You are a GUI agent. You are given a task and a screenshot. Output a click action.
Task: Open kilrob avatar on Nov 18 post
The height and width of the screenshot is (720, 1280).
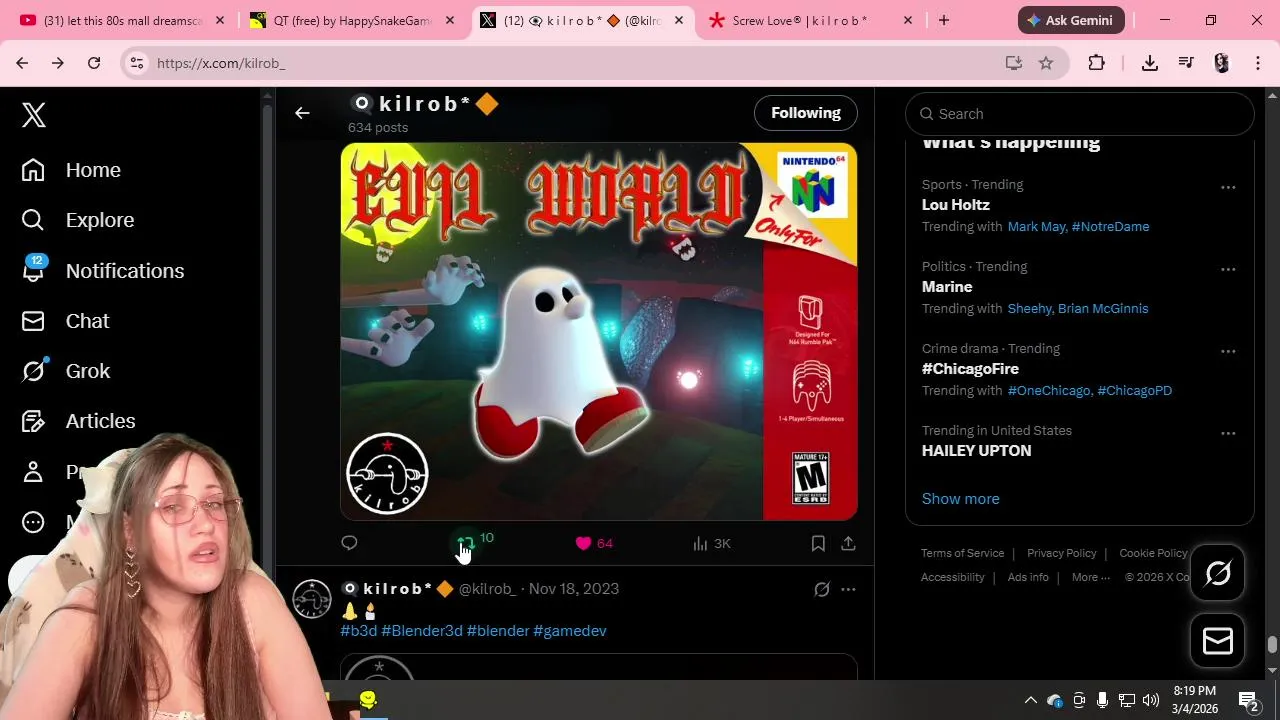coord(312,599)
